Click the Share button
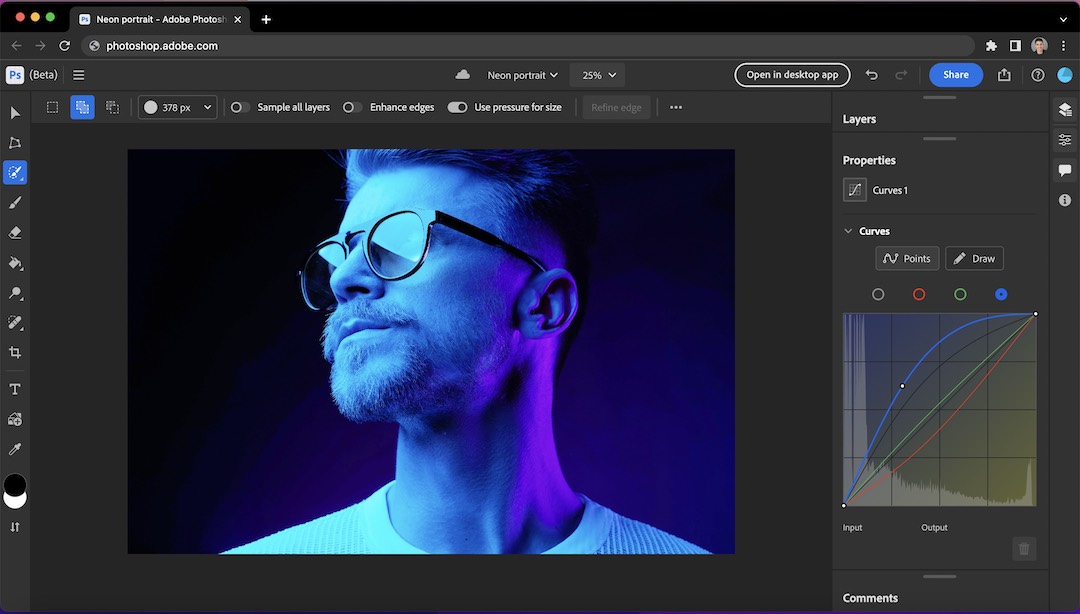 [955, 75]
